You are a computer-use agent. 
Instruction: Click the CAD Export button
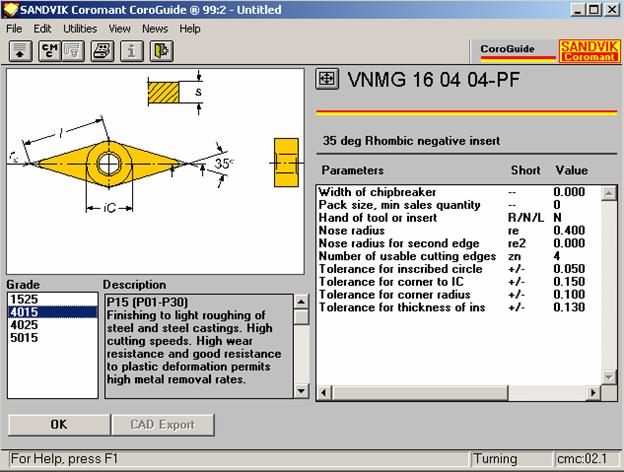pos(163,425)
